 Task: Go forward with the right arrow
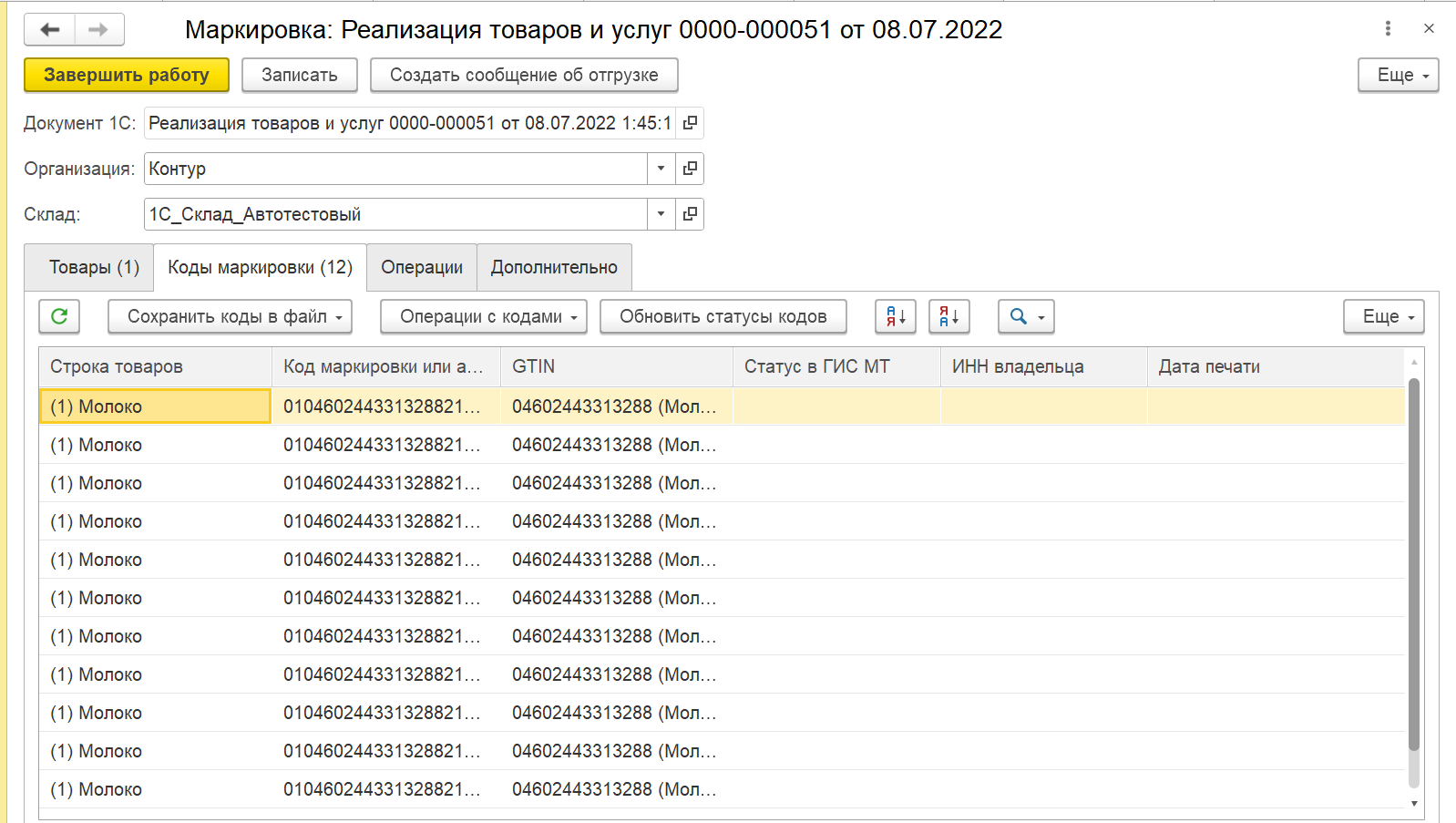coord(98,30)
